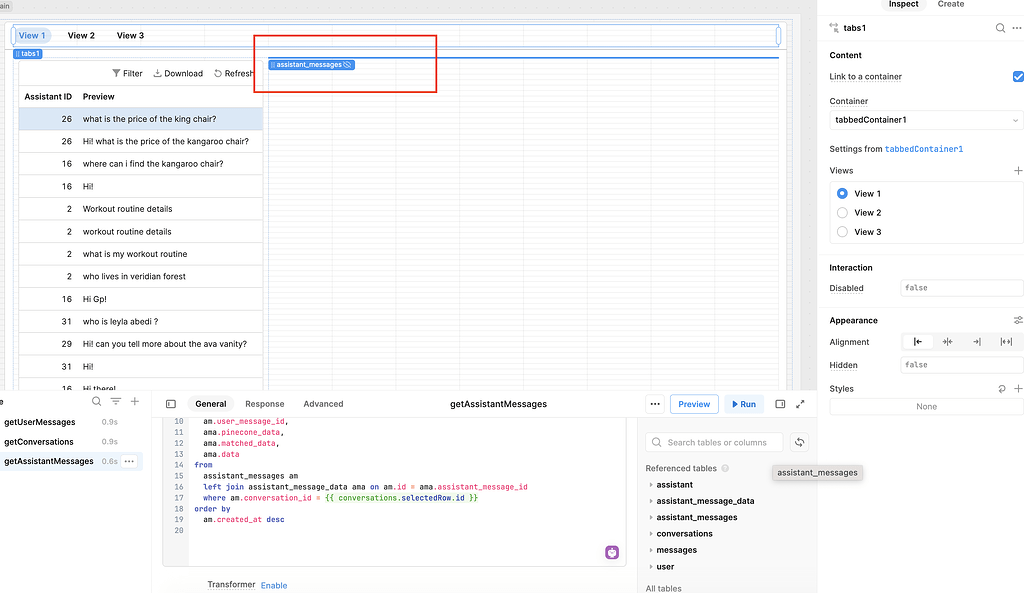Expand the conversations table
Screen dimensions: 1024x593
point(651,534)
